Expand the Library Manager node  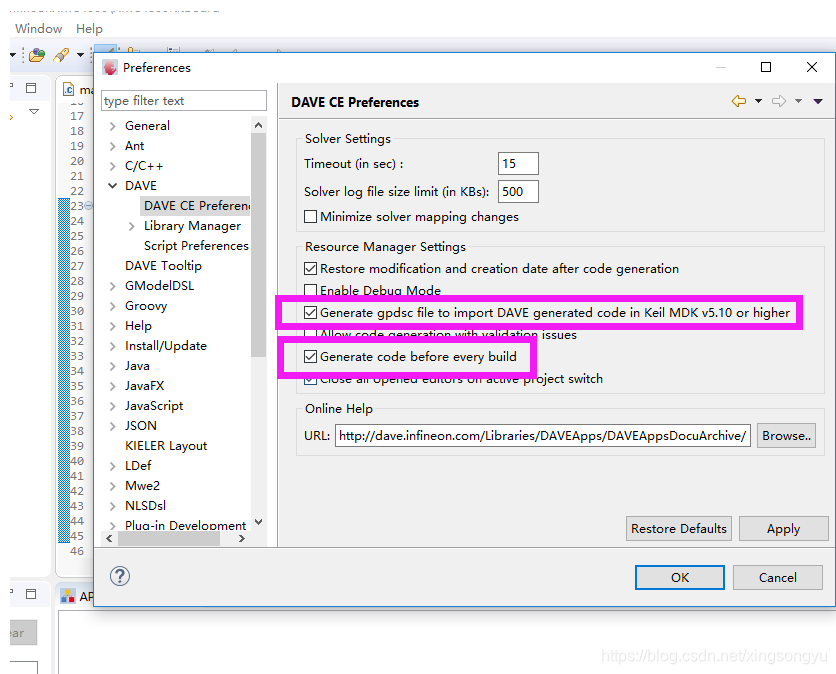click(132, 226)
